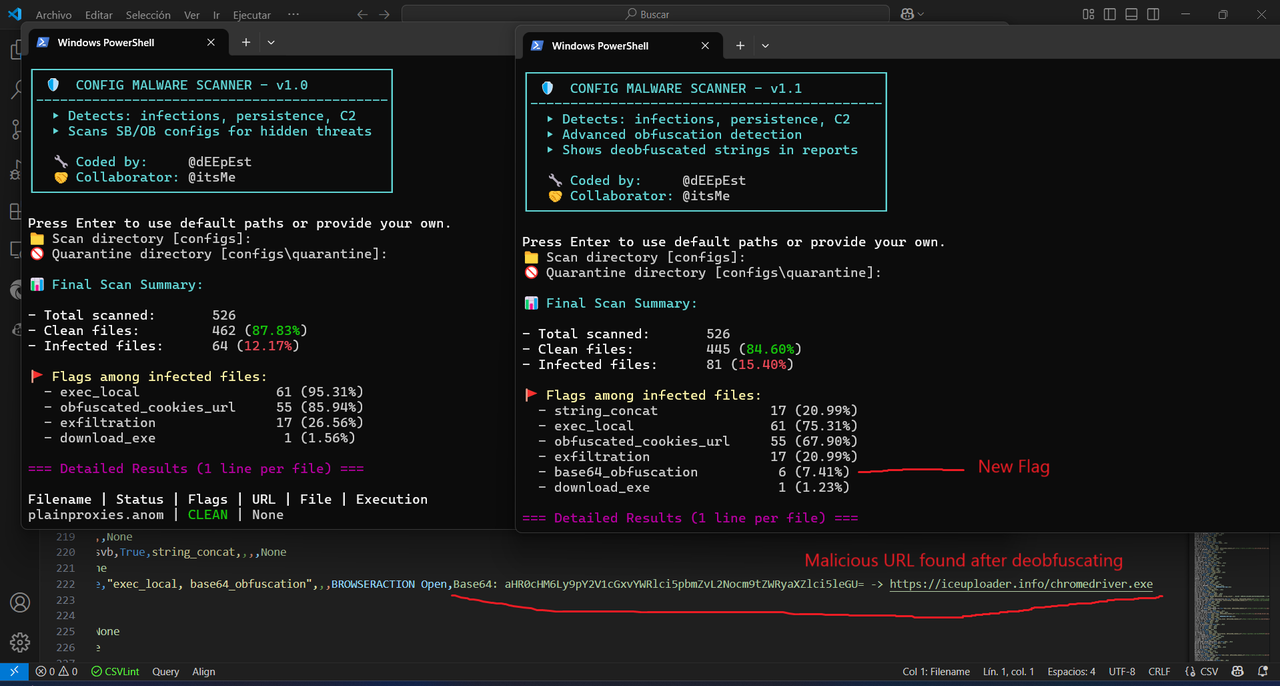Click the Copilot status bar icon
This screenshot has height=686, width=1280.
1237,672
